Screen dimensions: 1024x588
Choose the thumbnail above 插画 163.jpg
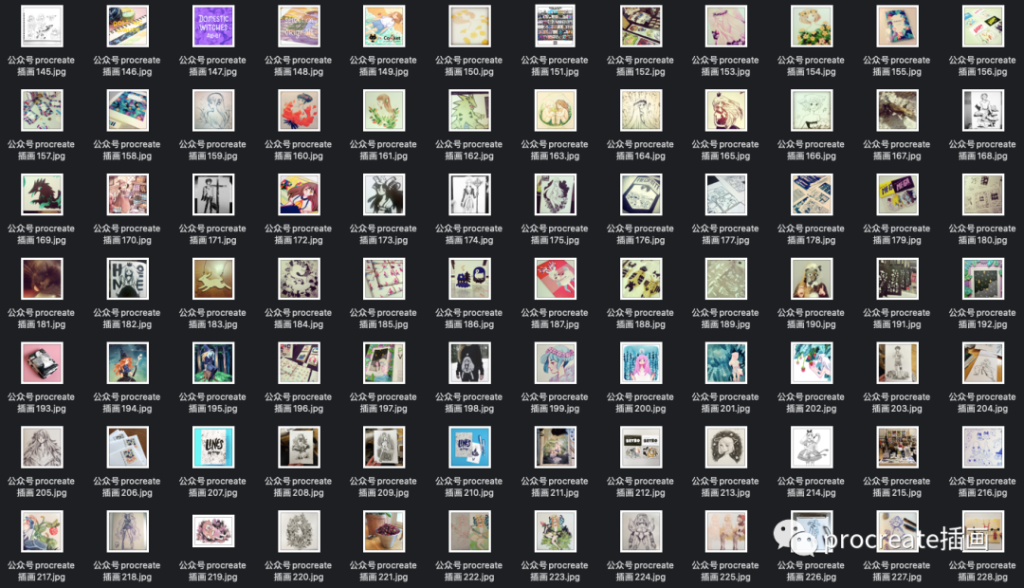click(x=555, y=110)
